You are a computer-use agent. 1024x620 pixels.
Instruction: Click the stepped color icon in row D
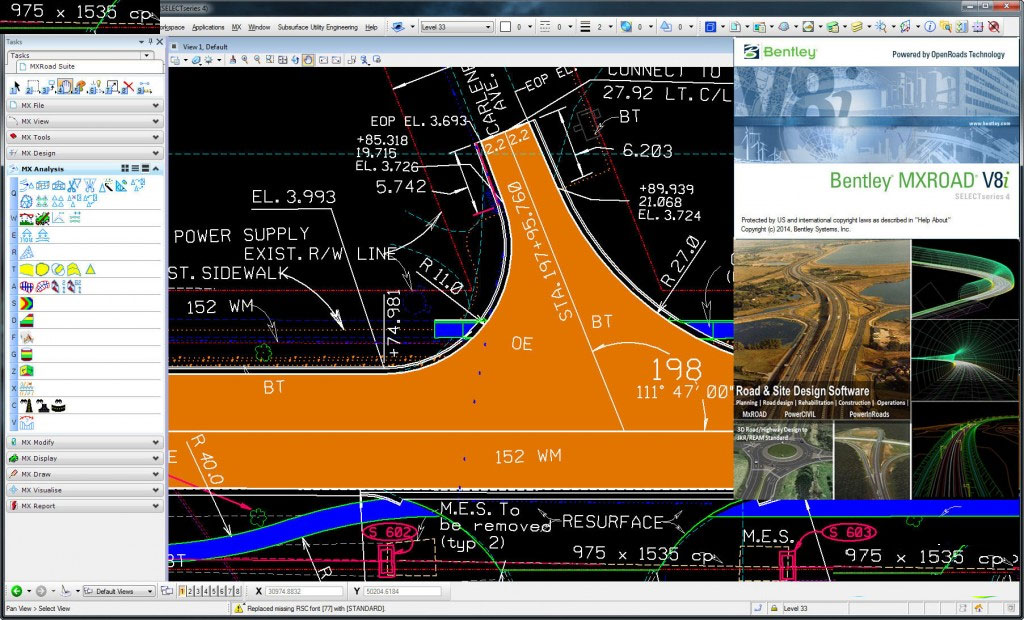(x=26, y=320)
